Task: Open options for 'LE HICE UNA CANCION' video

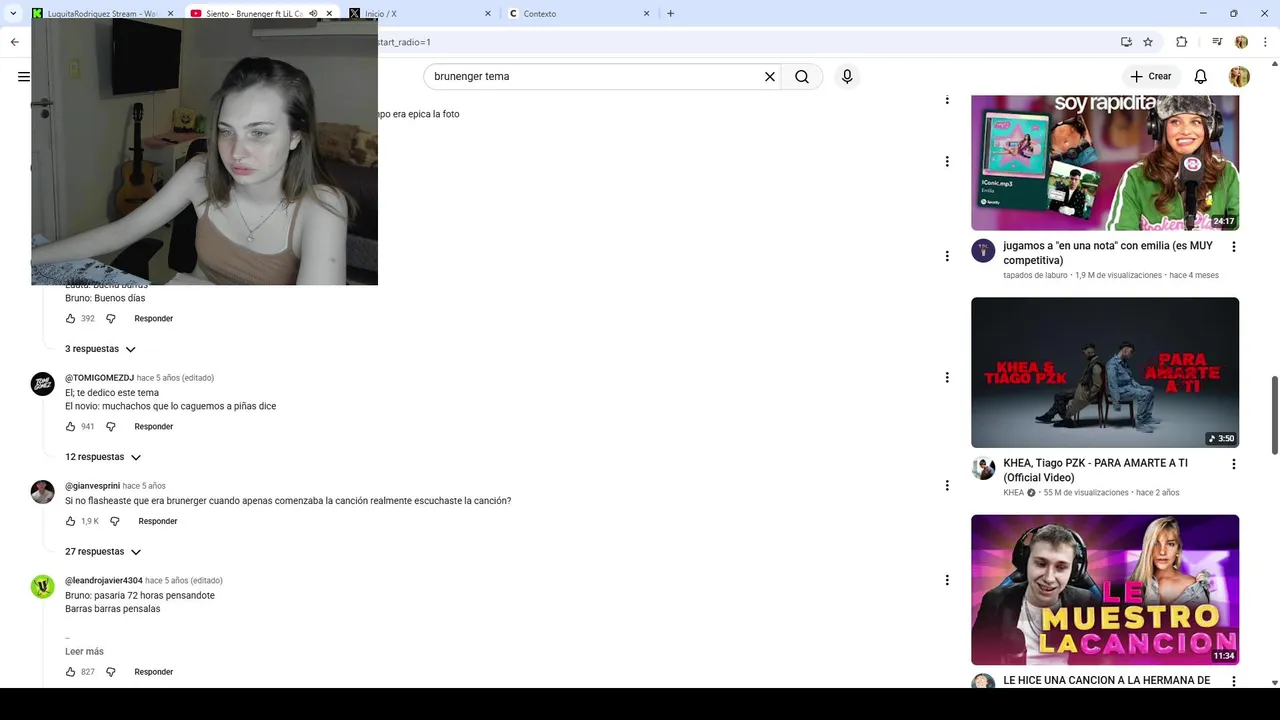Action: click(x=1233, y=681)
